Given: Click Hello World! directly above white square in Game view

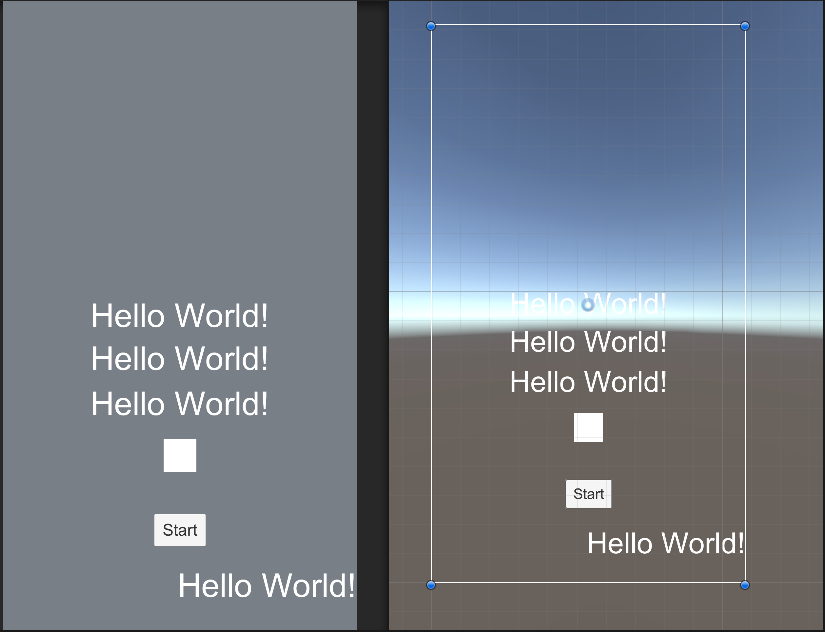Looking at the screenshot, I should (x=180, y=404).
